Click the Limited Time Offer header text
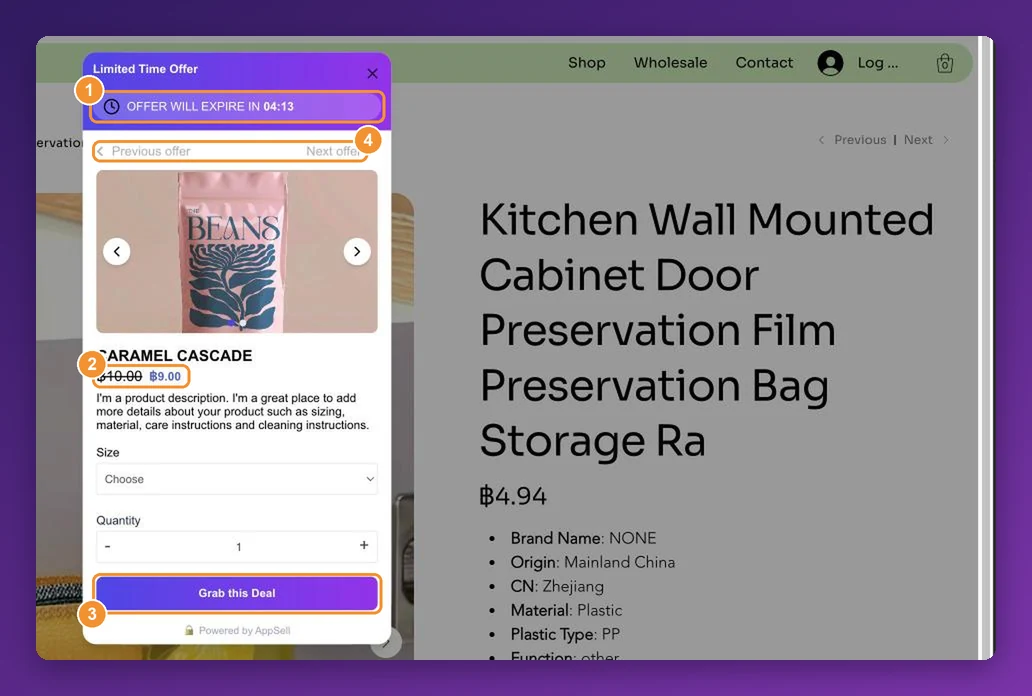Screen dimensions: 1032x696 point(145,69)
